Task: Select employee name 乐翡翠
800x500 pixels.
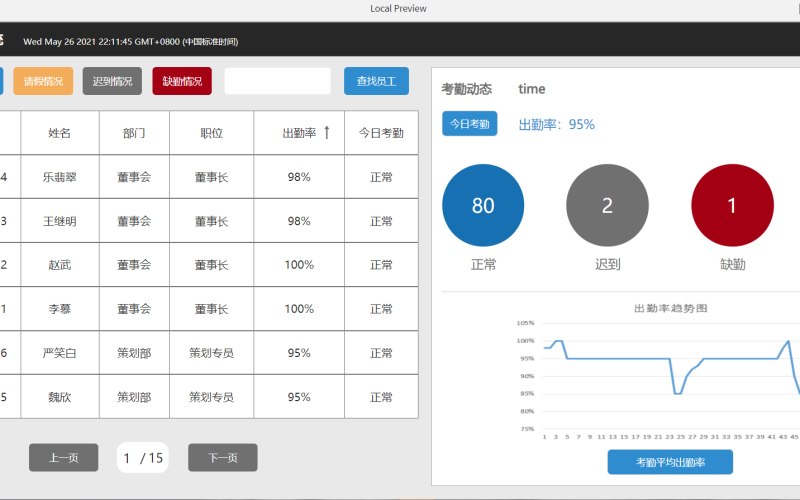Action: point(60,177)
